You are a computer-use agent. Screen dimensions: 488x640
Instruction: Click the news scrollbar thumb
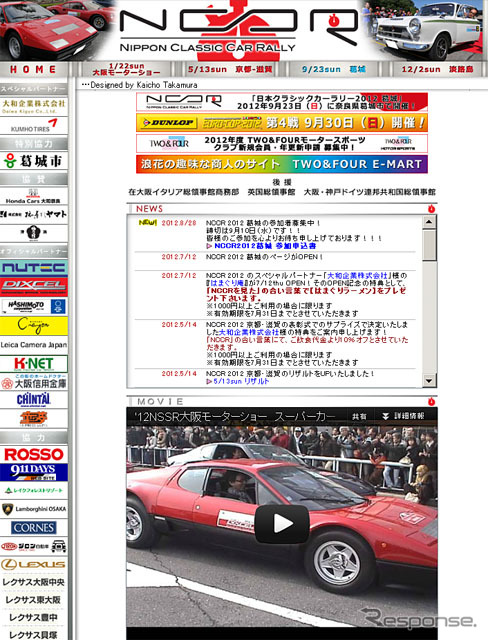429,244
